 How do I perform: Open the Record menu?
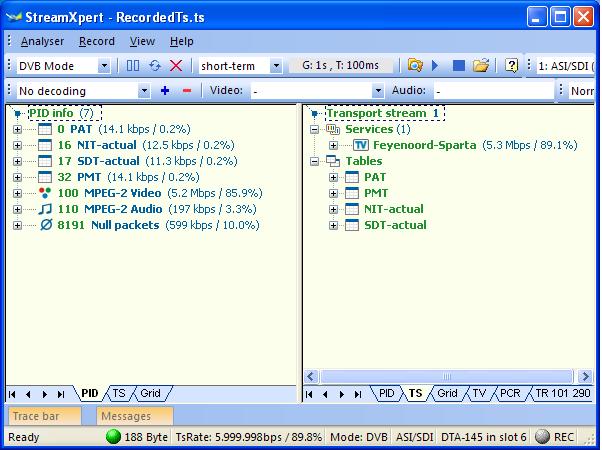[97, 41]
